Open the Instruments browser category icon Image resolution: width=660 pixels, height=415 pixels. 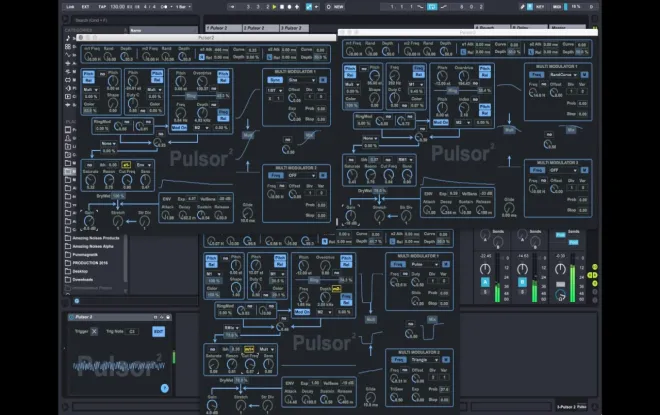click(x=68, y=55)
